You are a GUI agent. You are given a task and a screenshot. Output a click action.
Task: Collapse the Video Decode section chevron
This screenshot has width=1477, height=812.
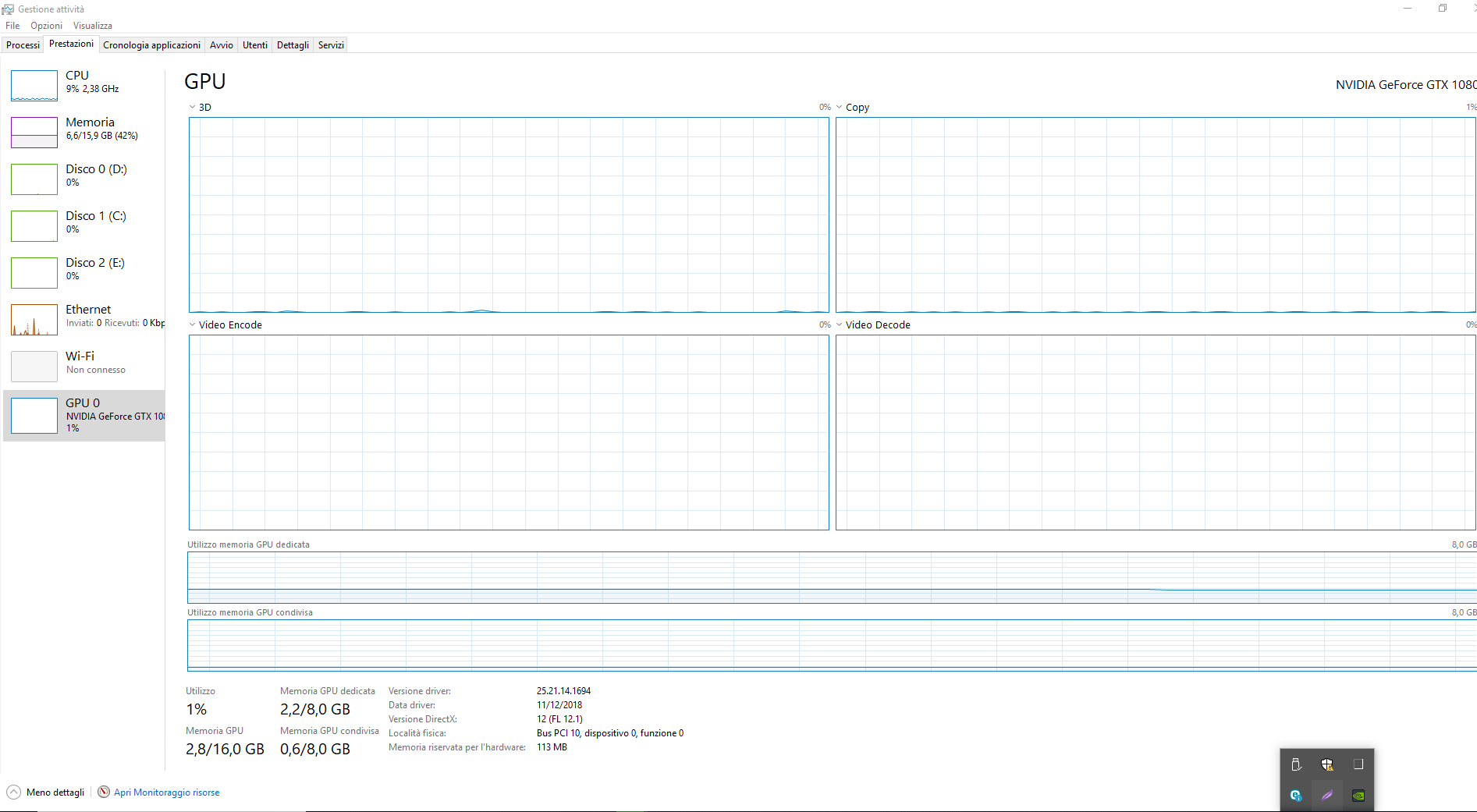click(x=839, y=324)
